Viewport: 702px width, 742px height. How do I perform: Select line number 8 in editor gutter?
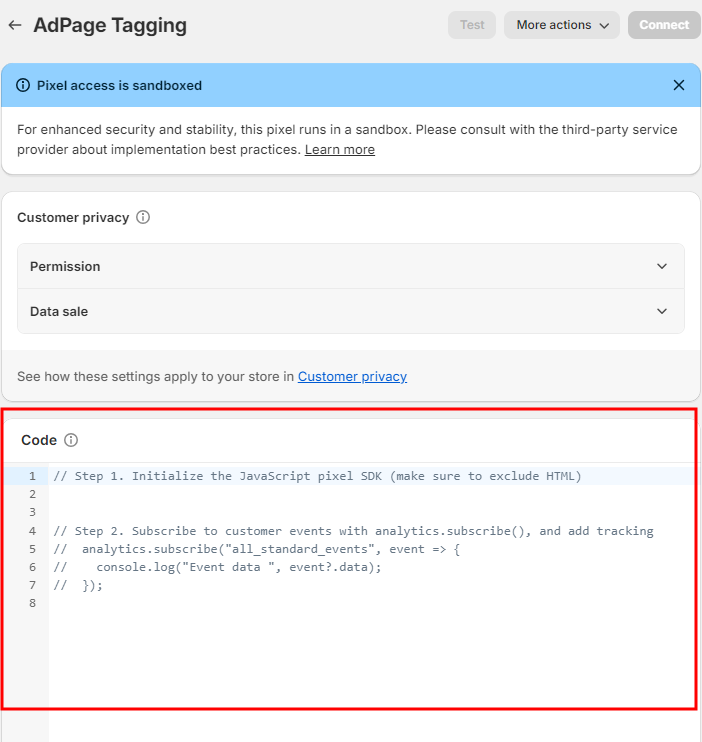tap(32, 603)
